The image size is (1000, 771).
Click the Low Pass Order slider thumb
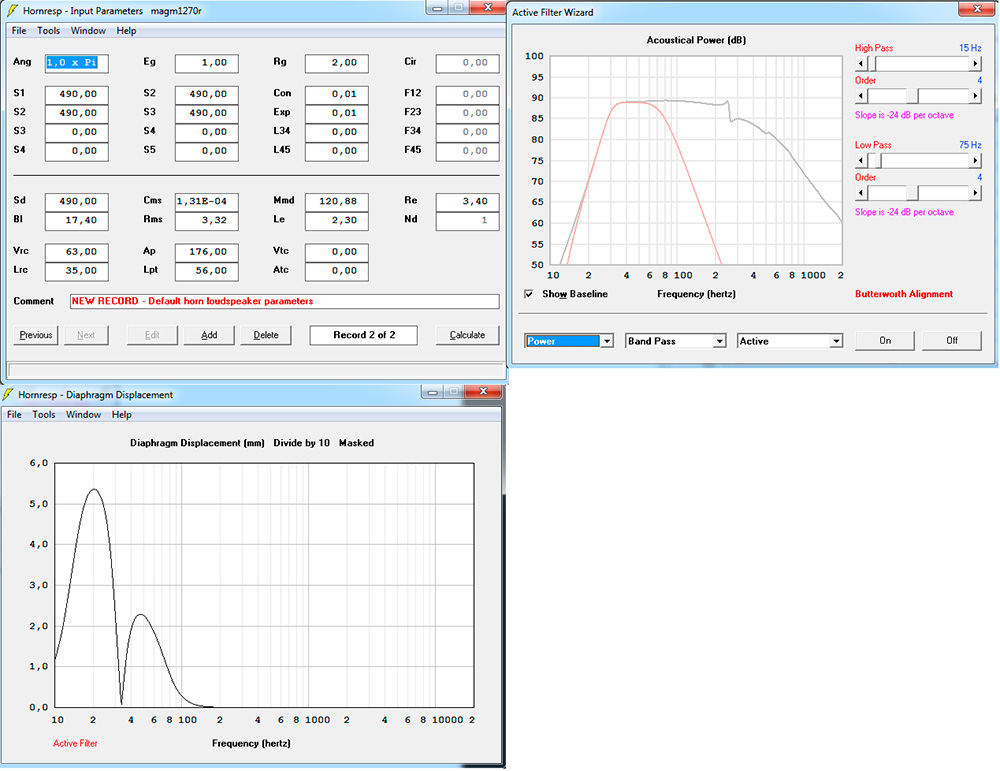[x=913, y=193]
